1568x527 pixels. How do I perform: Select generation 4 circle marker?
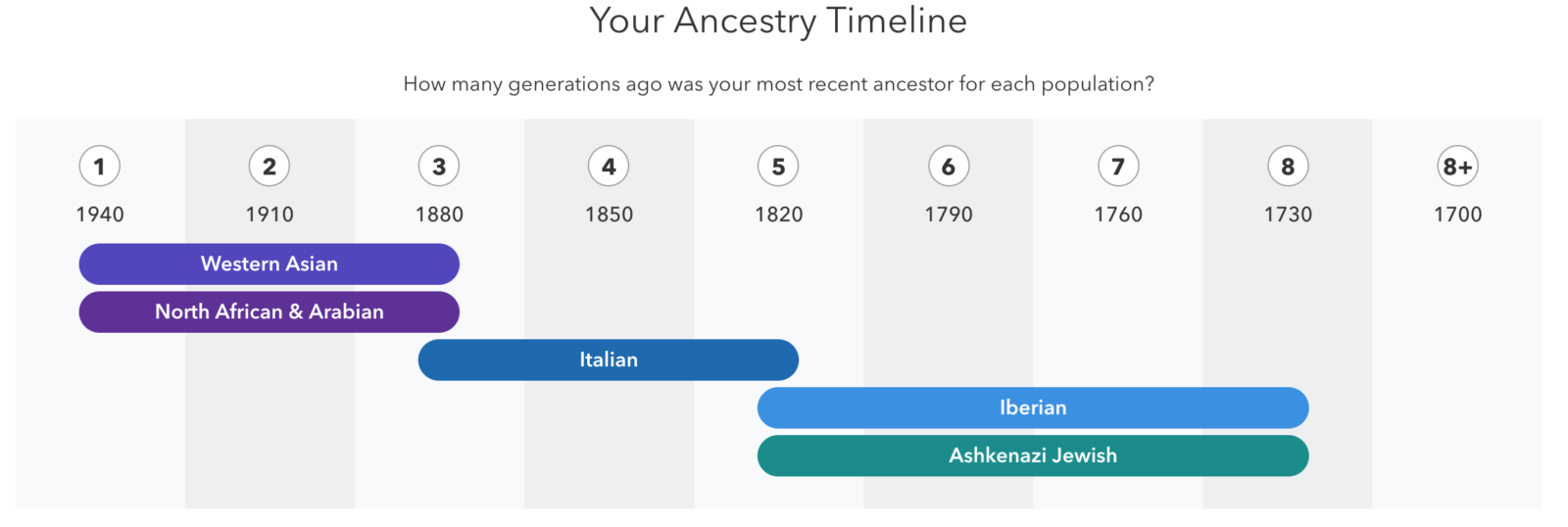tap(609, 167)
